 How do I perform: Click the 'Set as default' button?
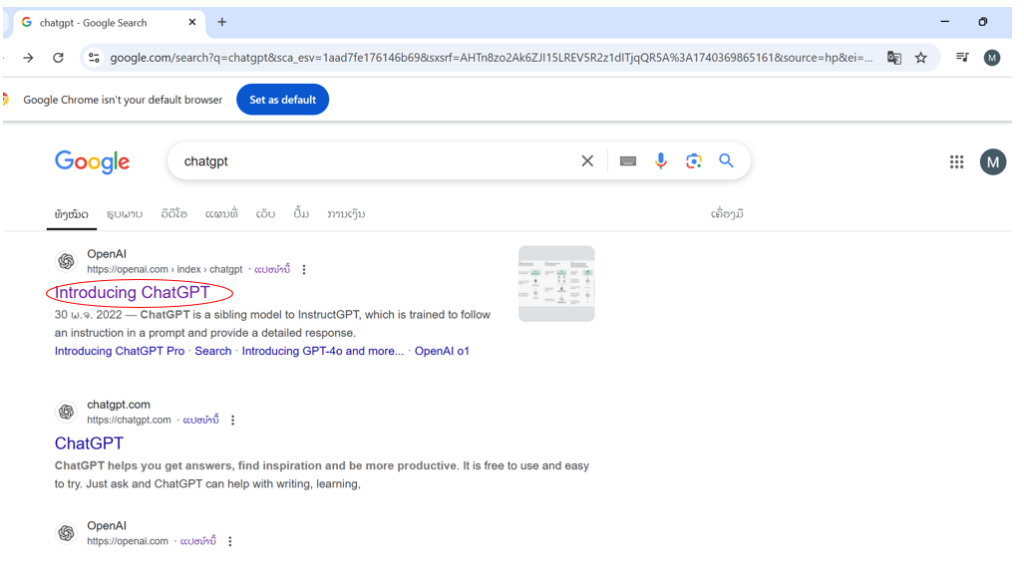tap(282, 100)
